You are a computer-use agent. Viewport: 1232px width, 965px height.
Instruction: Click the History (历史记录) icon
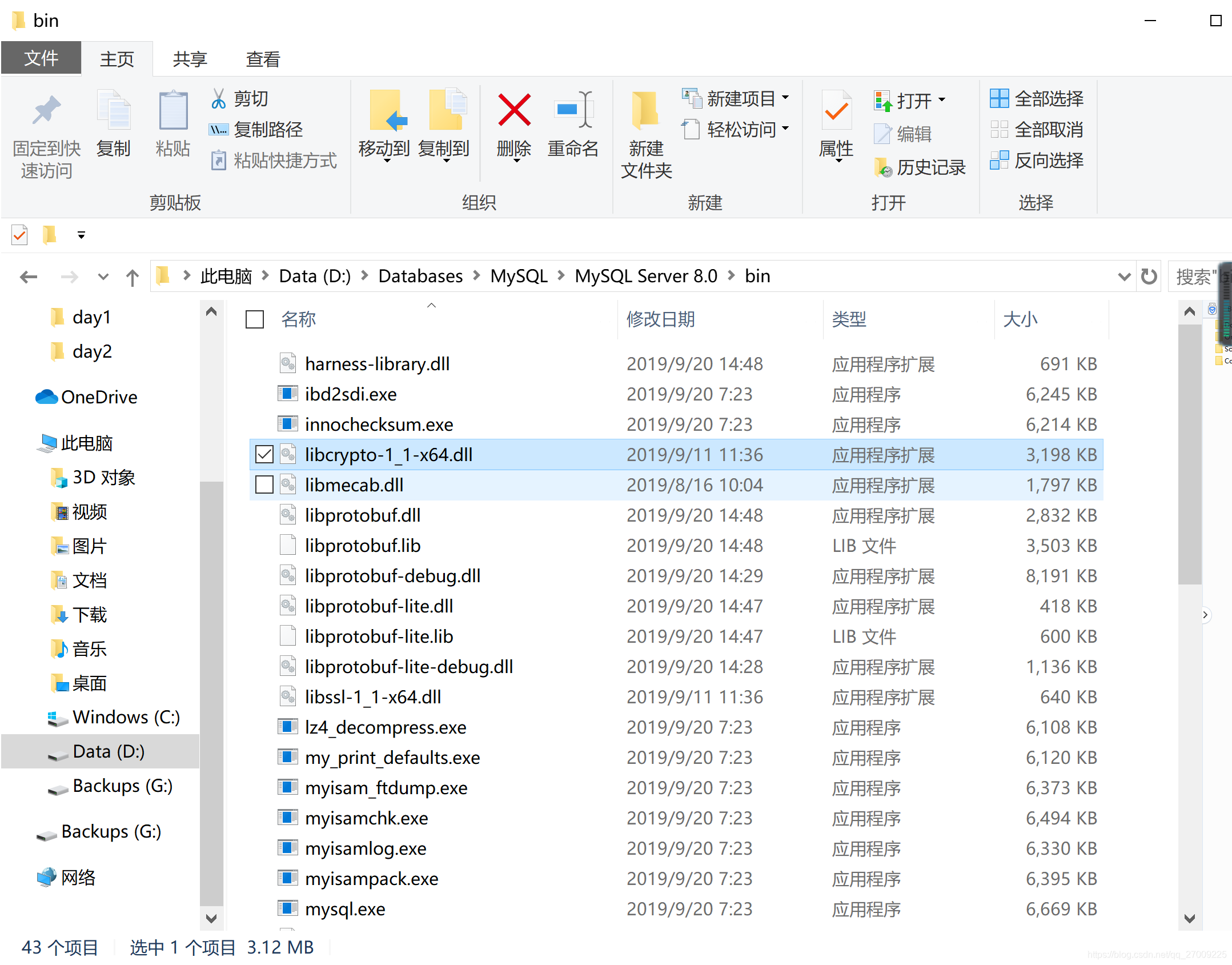882,167
